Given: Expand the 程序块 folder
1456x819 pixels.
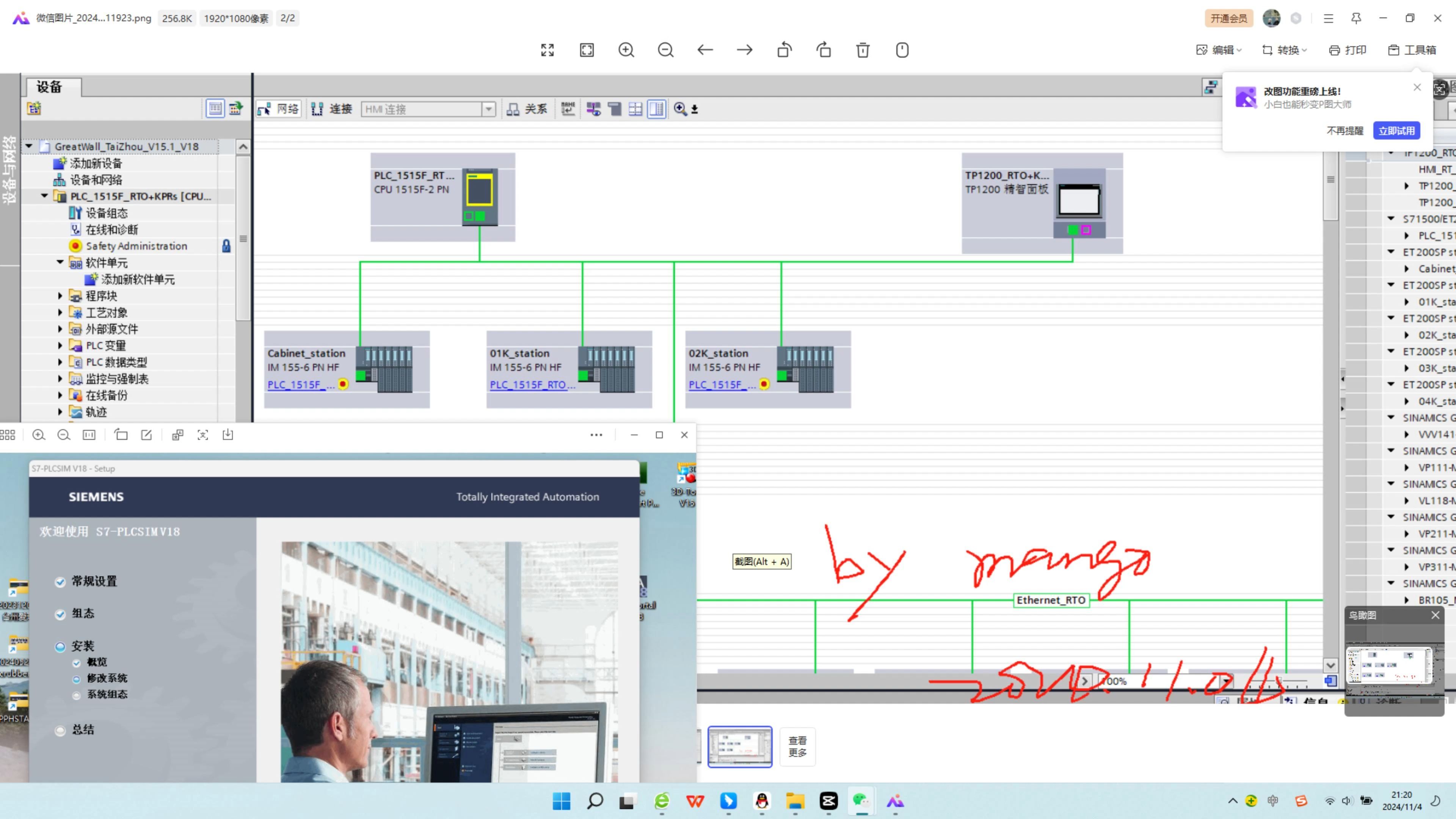Looking at the screenshot, I should 61,295.
